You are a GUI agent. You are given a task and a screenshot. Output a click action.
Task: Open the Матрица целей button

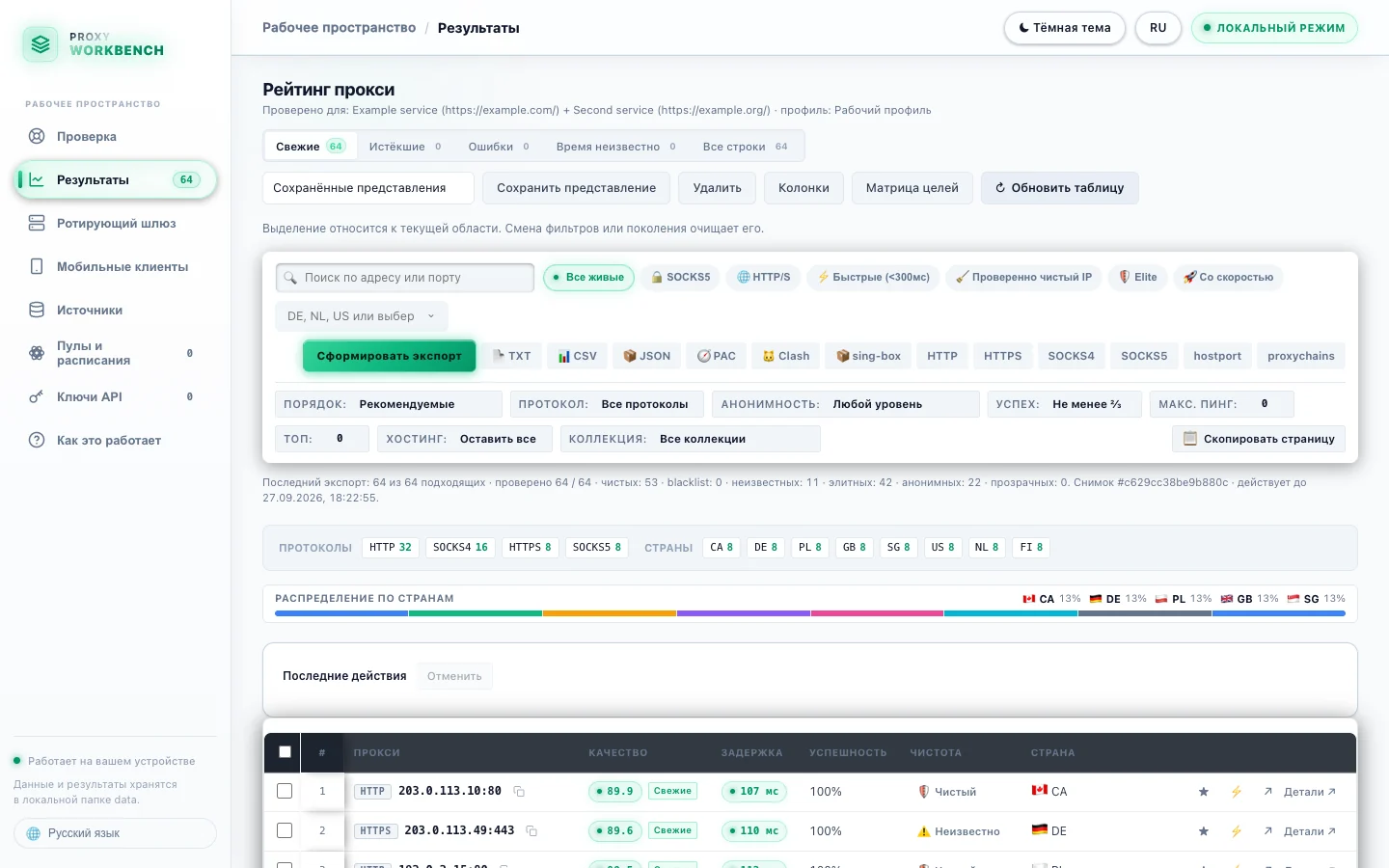point(912,188)
